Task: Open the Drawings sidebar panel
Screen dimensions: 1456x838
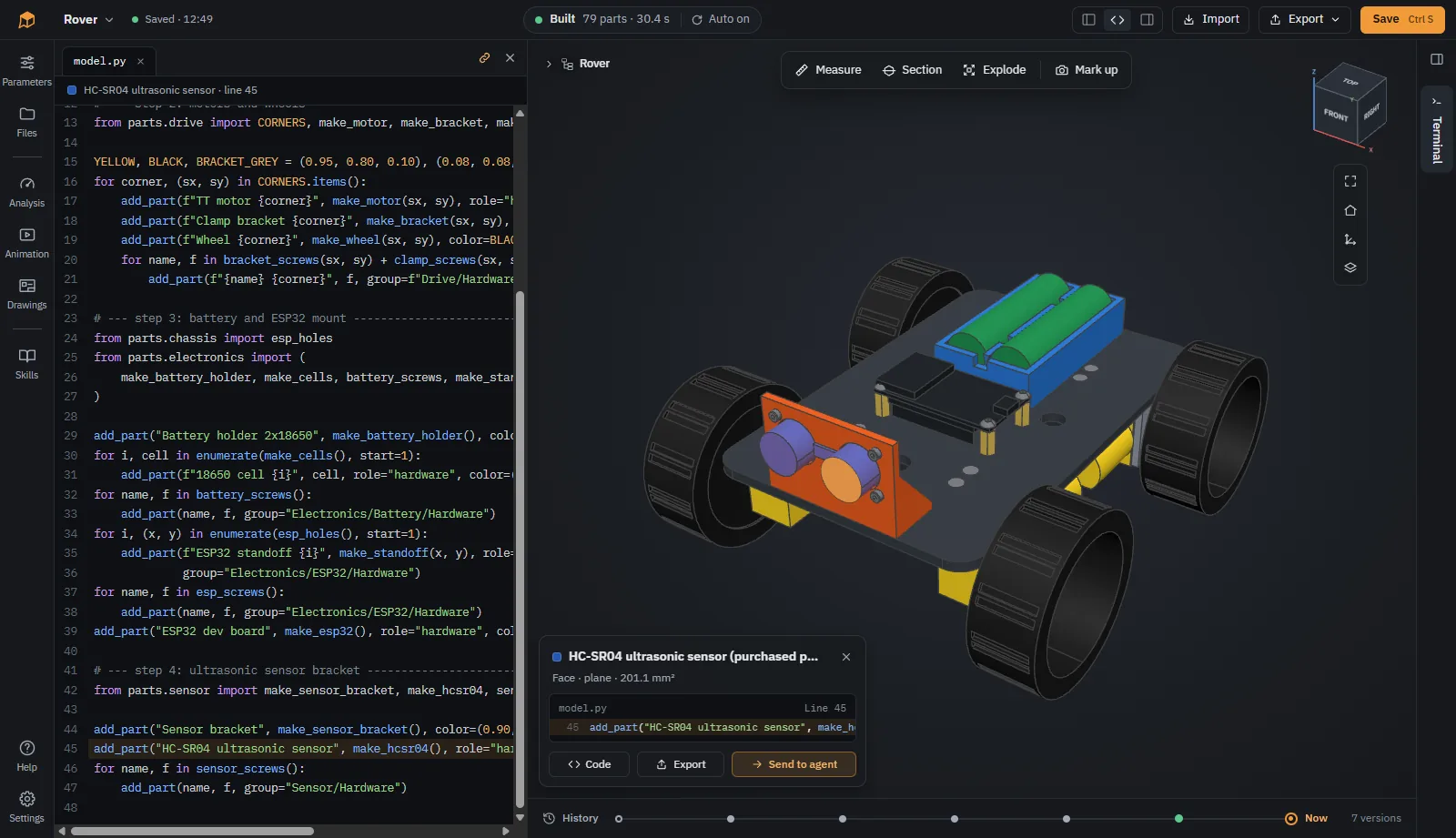Action: point(27,293)
